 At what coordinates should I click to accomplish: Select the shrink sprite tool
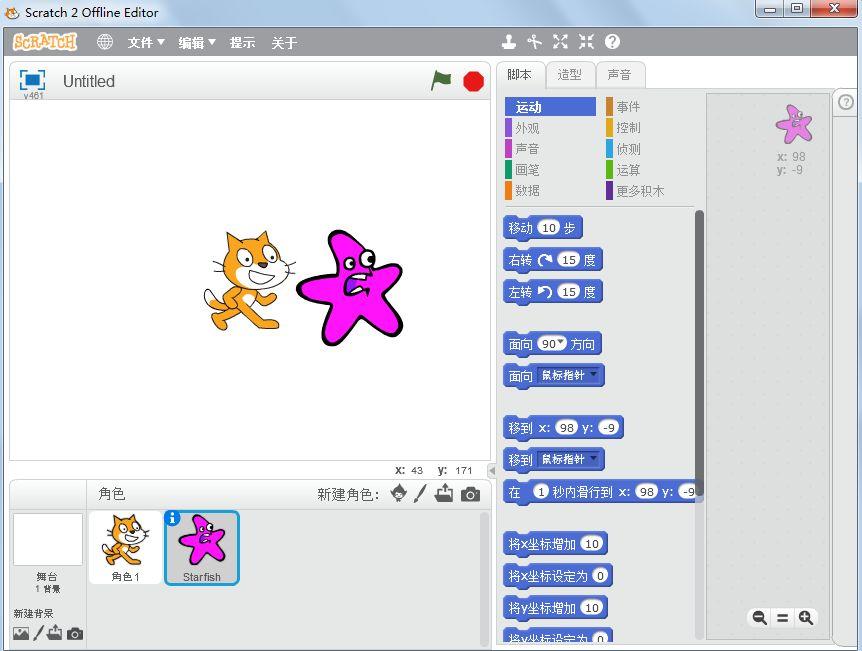click(586, 42)
